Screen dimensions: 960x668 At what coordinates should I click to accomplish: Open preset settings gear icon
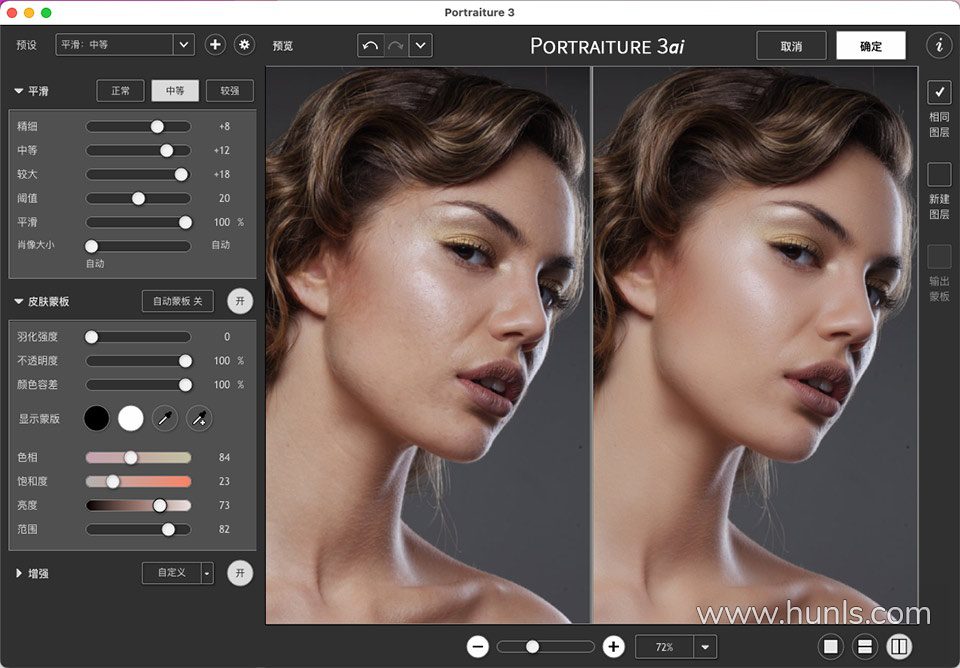[244, 45]
